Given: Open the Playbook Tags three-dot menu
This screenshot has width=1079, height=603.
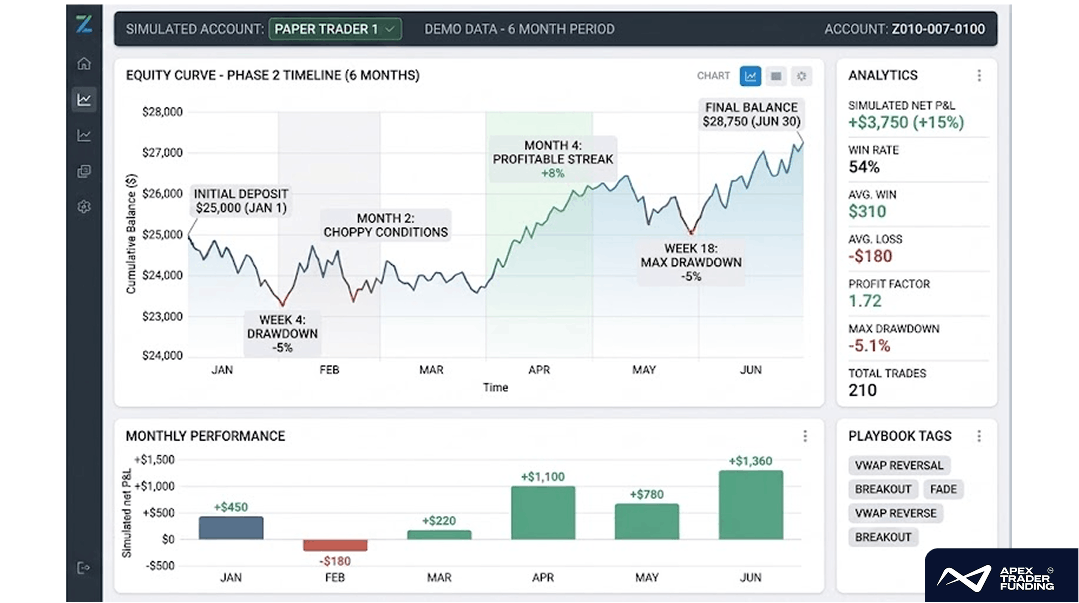Looking at the screenshot, I should point(979,436).
